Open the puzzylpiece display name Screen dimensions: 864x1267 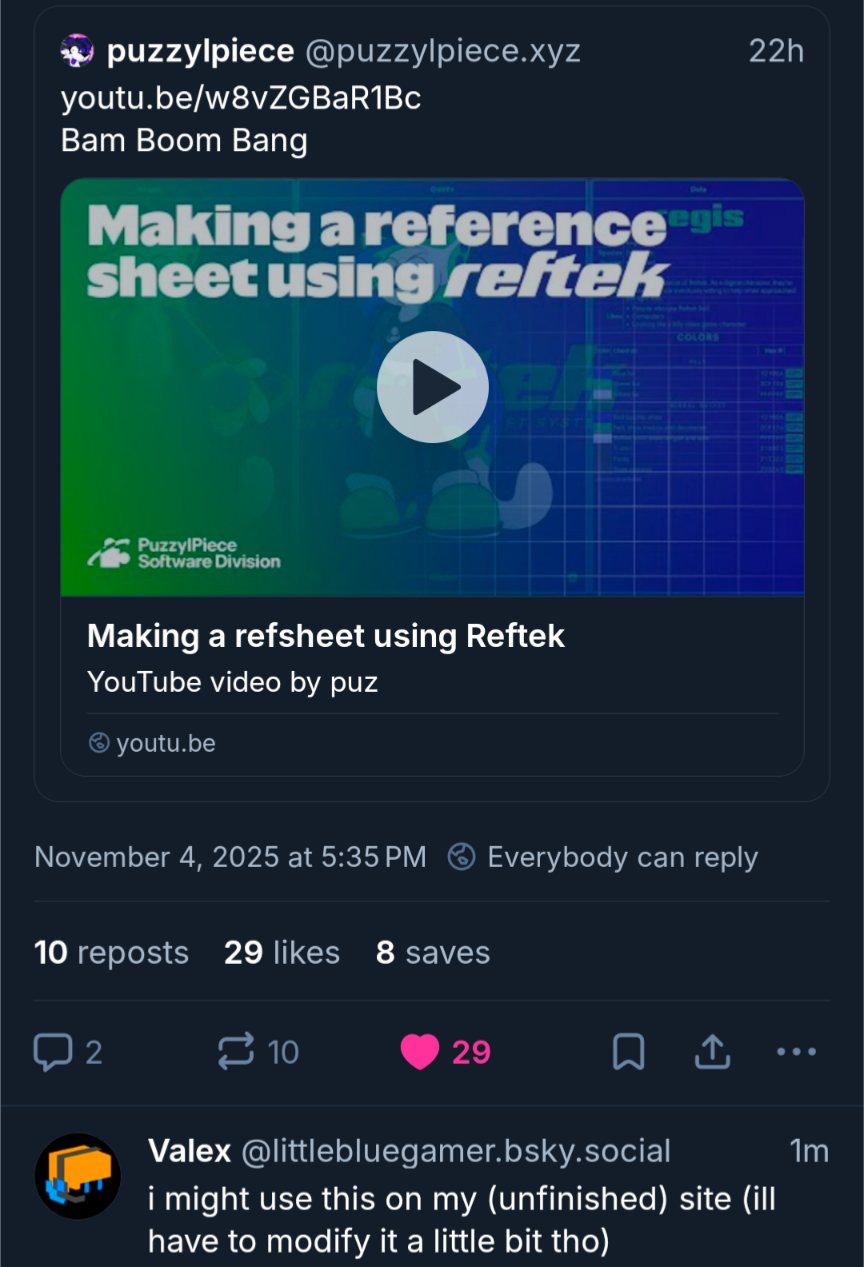200,51
